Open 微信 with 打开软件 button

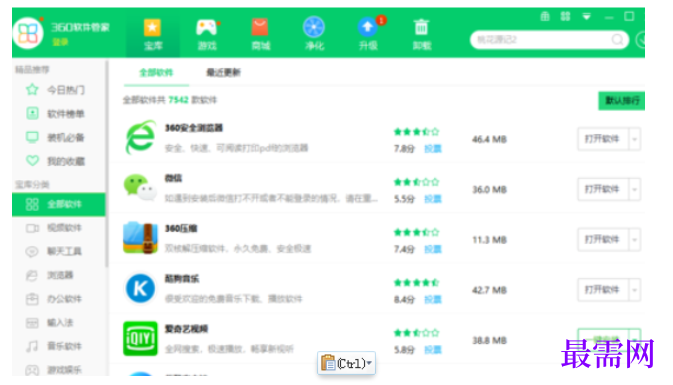click(603, 189)
